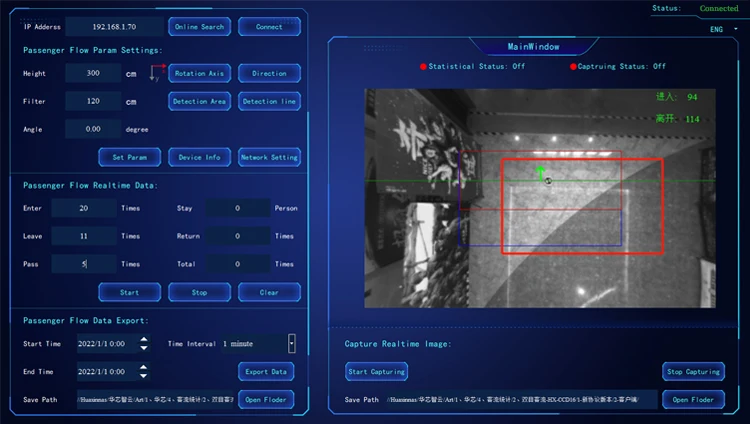750x424 pixels.
Task: Open the ENG language dropdown
Action: click(724, 29)
